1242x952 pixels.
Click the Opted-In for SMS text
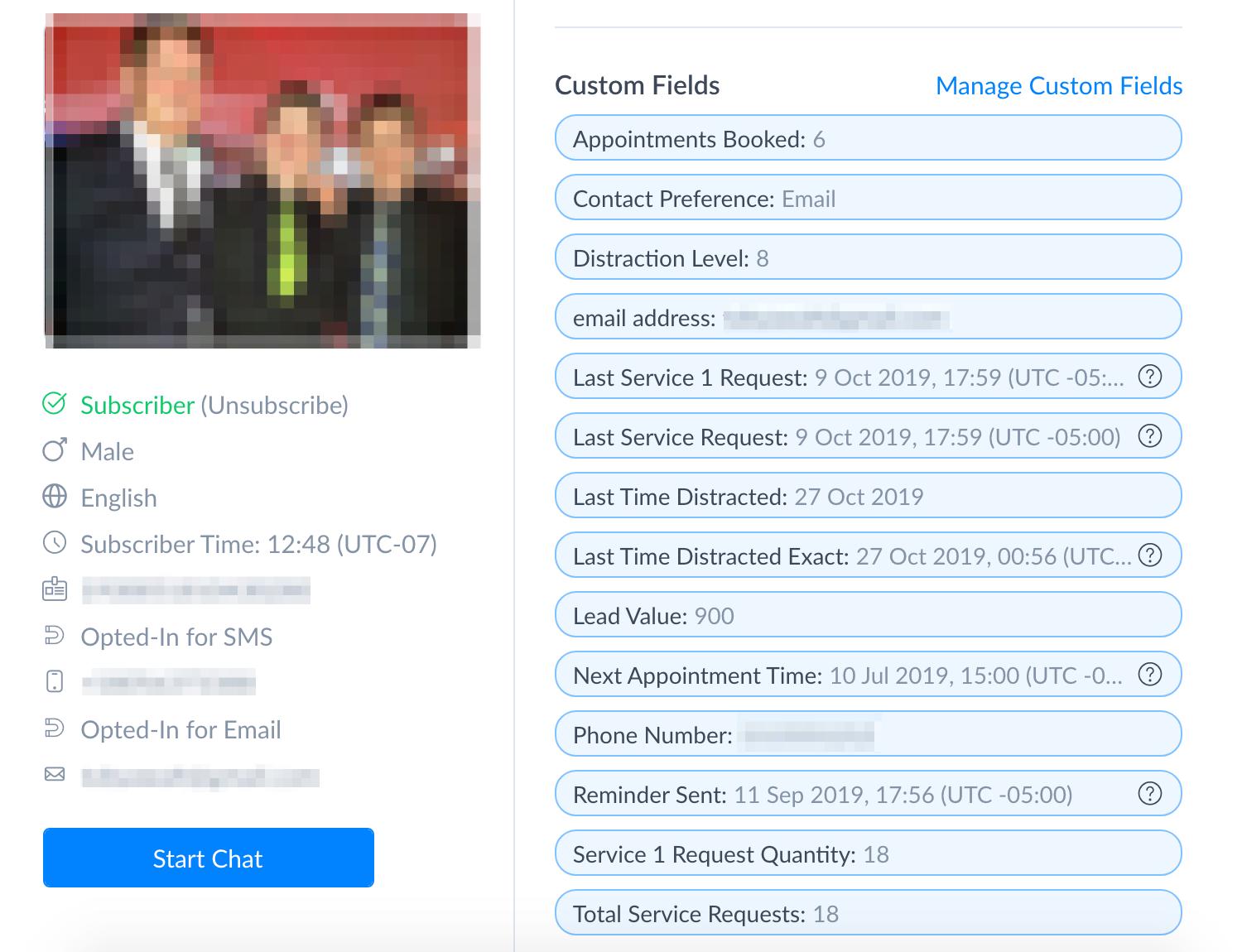coord(176,637)
